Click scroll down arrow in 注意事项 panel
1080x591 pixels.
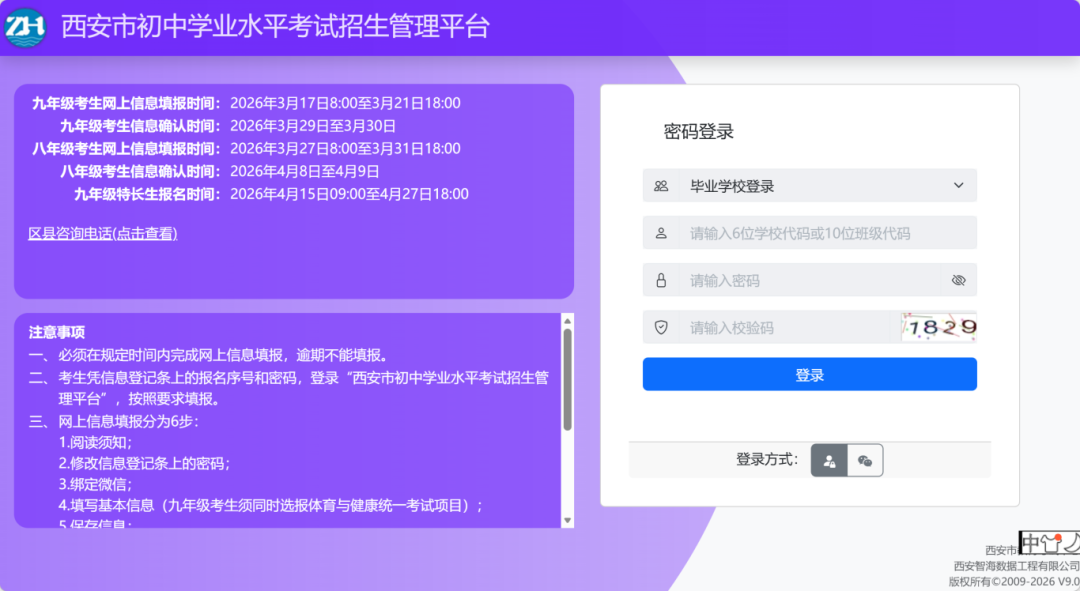pos(567,521)
